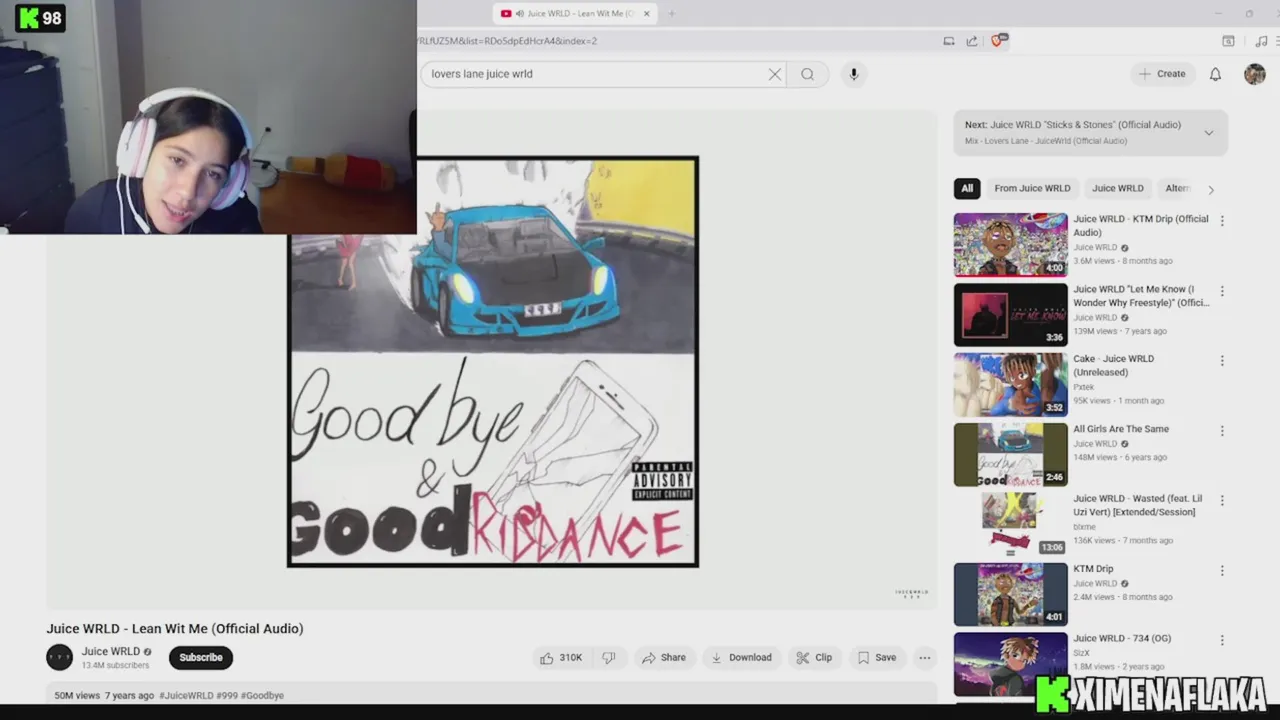Open the Cake (Unreleased) thumbnail
This screenshot has width=1280, height=720.
click(1011, 385)
